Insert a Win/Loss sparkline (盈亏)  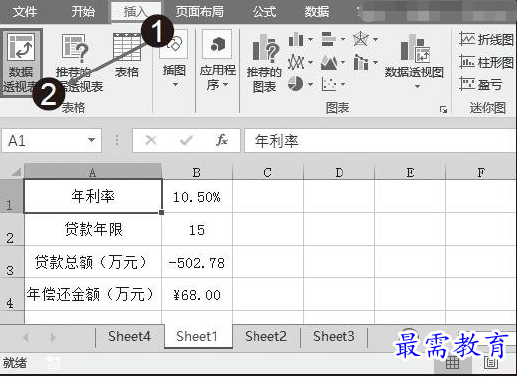point(481,84)
